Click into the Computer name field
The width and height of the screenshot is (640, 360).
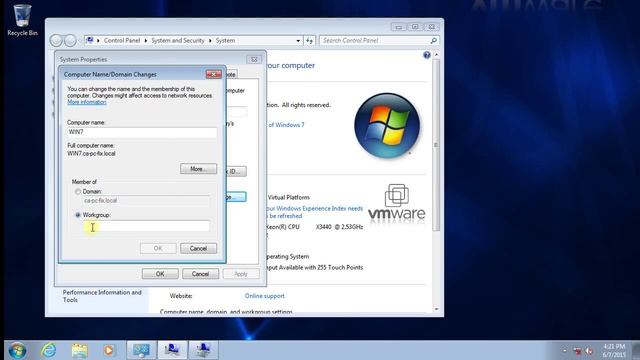pyautogui.click(x=142, y=132)
